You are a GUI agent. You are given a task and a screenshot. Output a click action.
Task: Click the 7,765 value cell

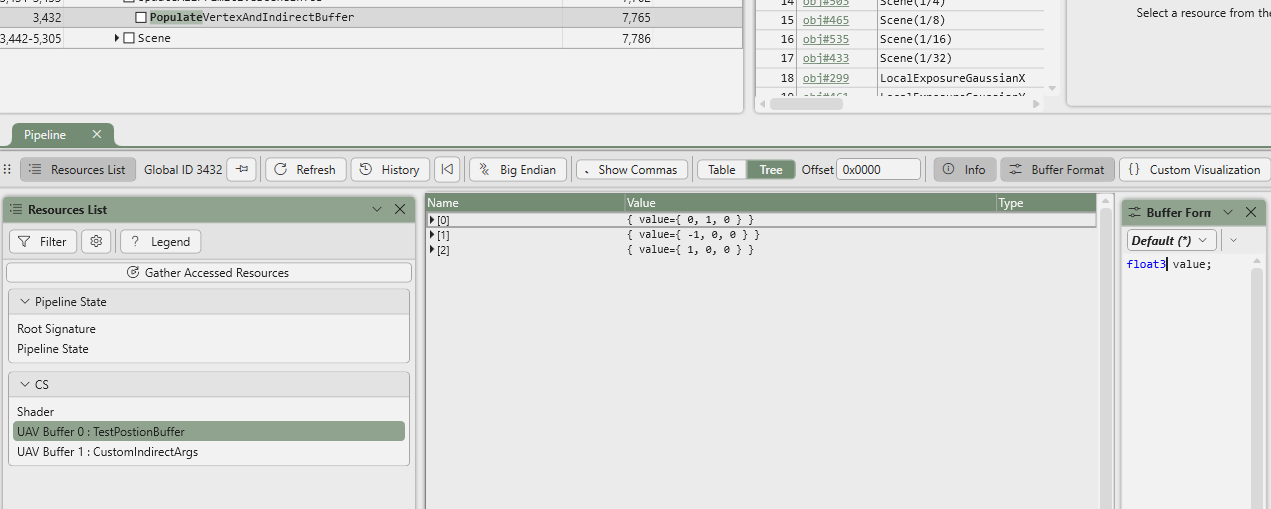pyautogui.click(x=652, y=17)
